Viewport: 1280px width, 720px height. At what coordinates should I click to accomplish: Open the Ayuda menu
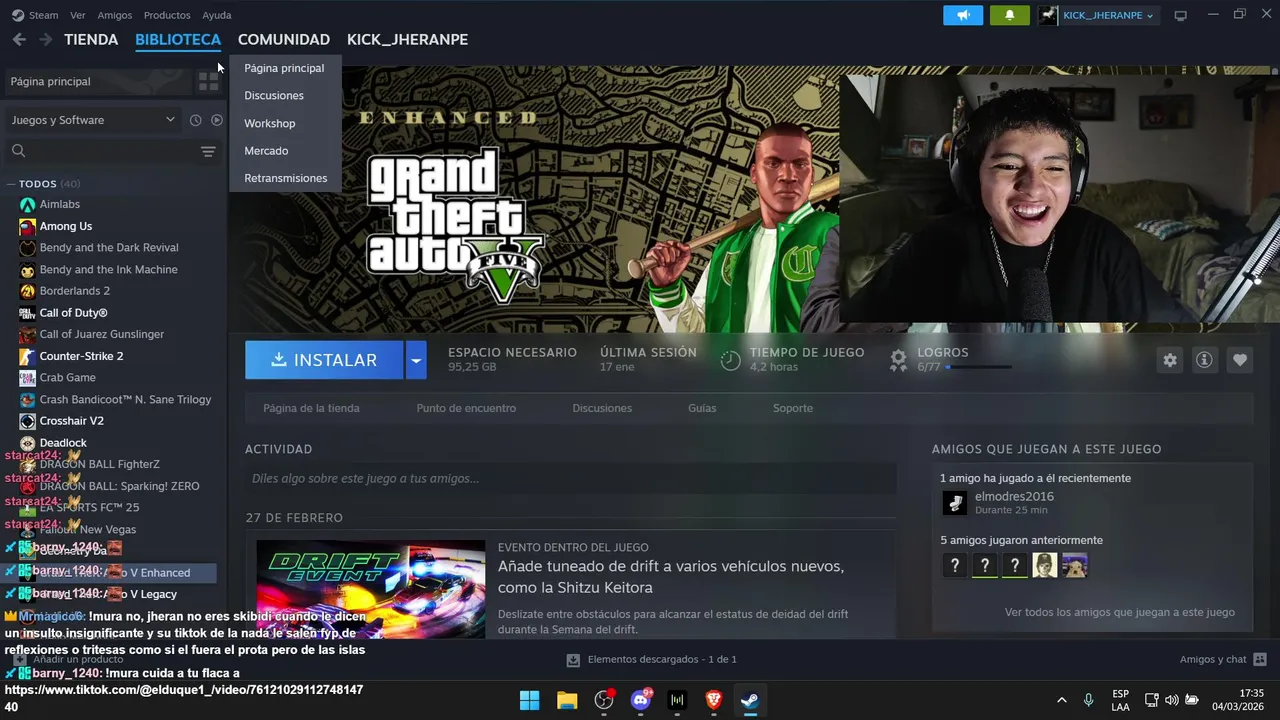click(217, 15)
